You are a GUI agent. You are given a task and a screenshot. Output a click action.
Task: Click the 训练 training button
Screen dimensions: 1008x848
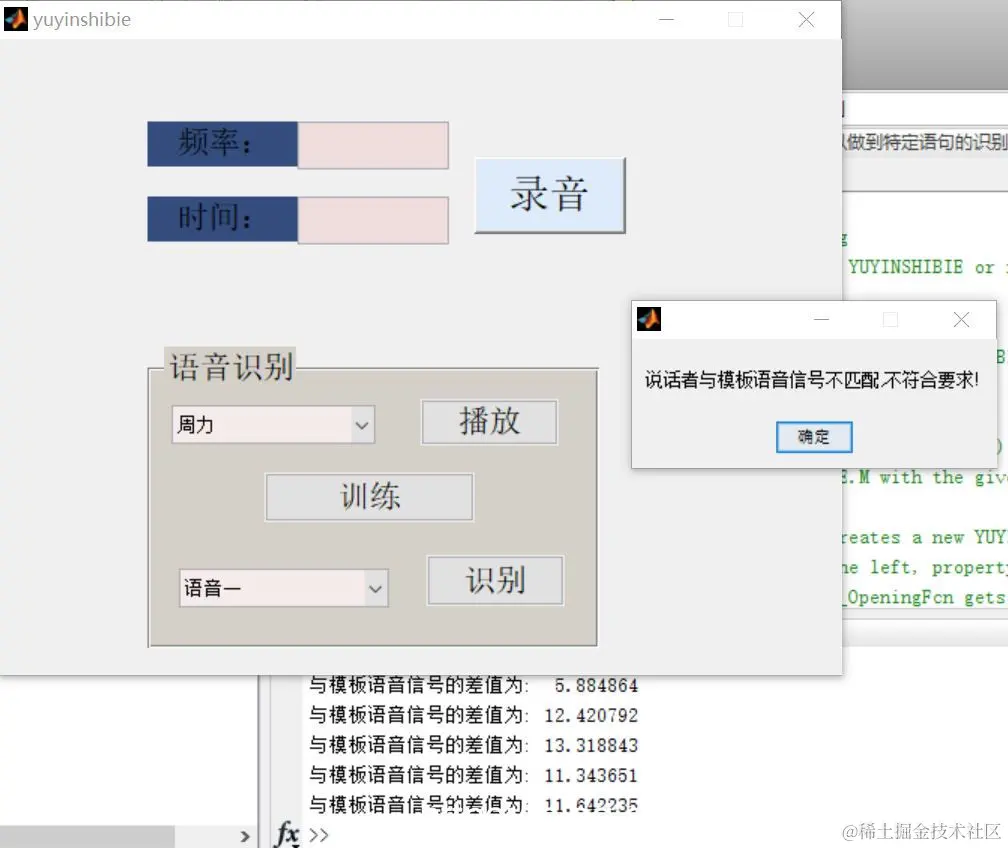click(x=368, y=497)
